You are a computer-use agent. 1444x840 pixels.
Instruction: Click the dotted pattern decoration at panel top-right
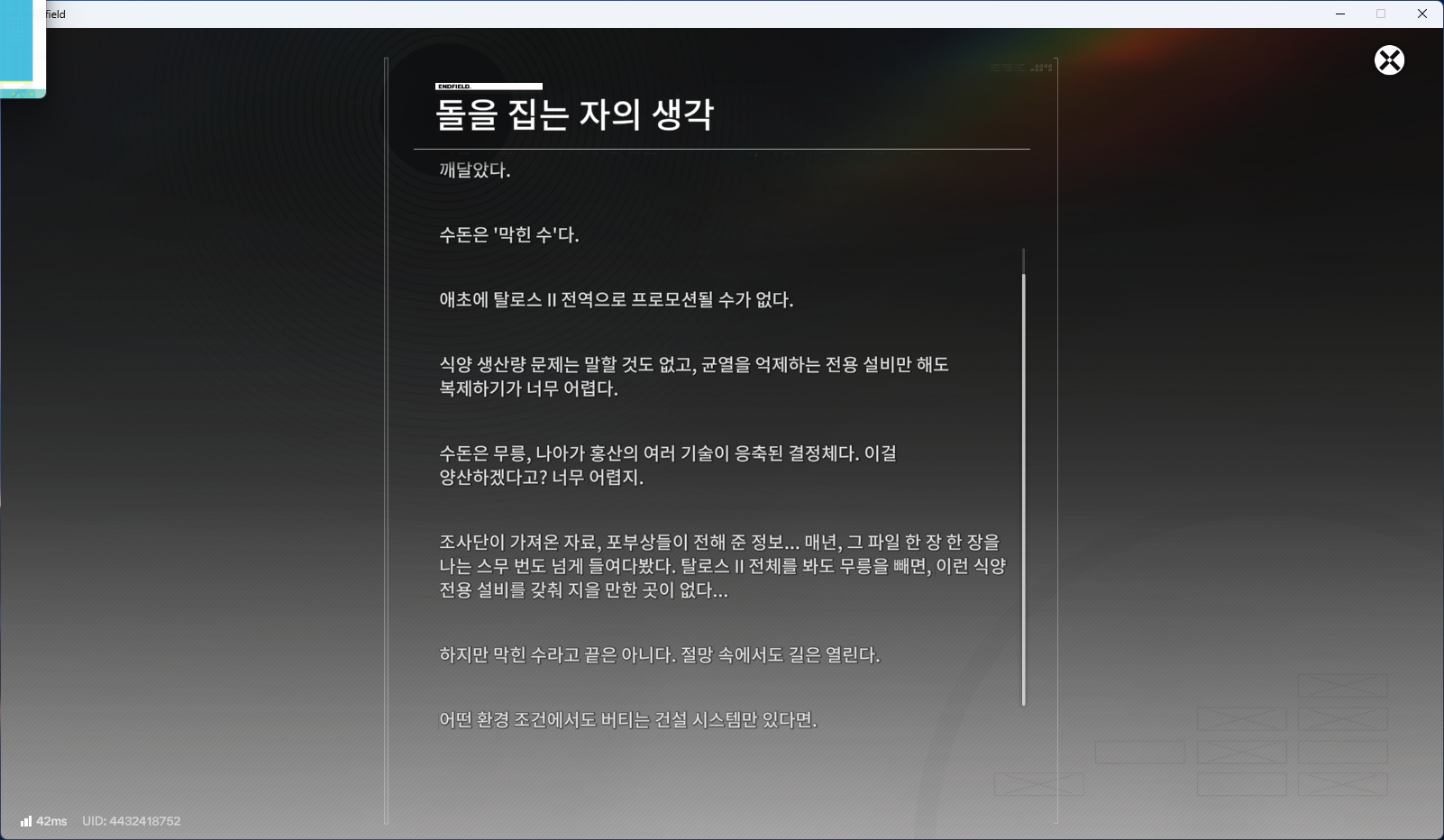click(x=1043, y=67)
